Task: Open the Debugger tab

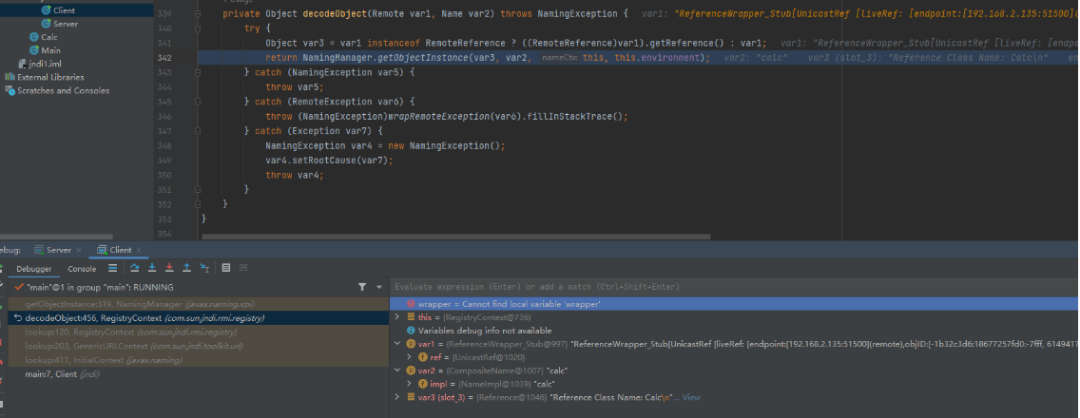Action: 34,269
